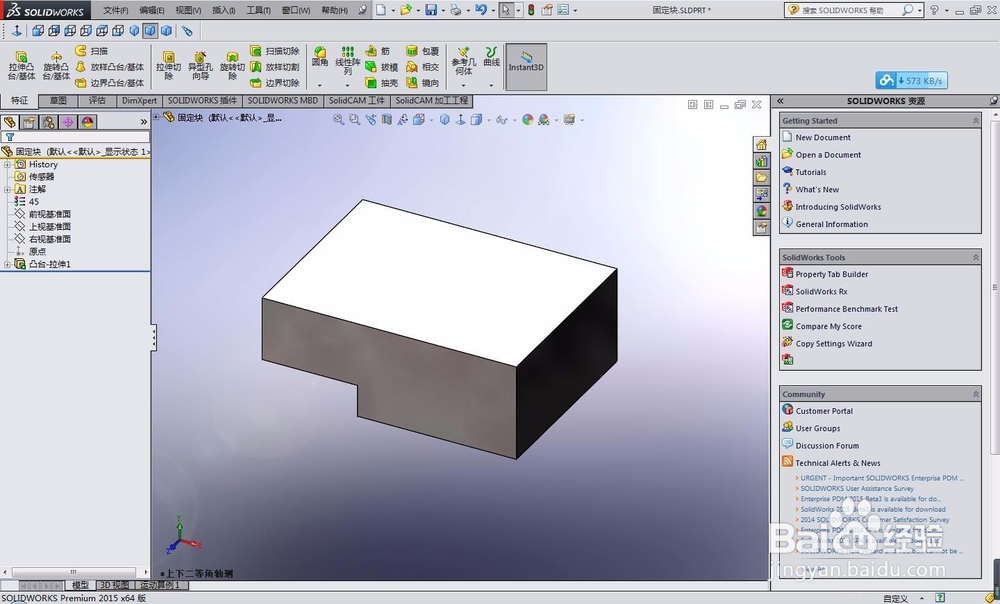Select the Intersect (相交) tool
Image resolution: width=1000 pixels, height=604 pixels.
pyautogui.click(x=423, y=67)
